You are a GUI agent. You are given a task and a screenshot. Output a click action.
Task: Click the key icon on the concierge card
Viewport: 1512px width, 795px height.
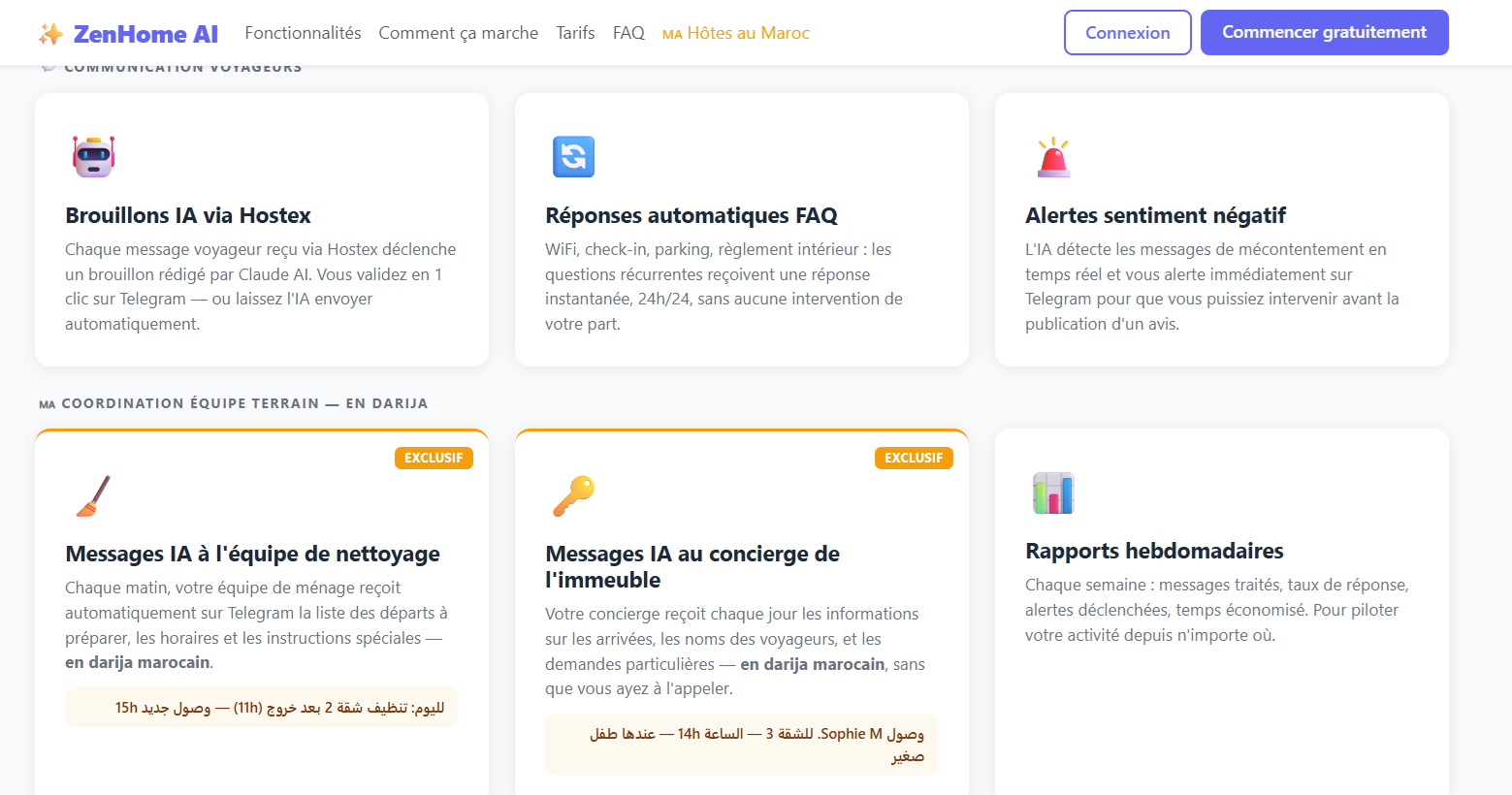coord(573,493)
